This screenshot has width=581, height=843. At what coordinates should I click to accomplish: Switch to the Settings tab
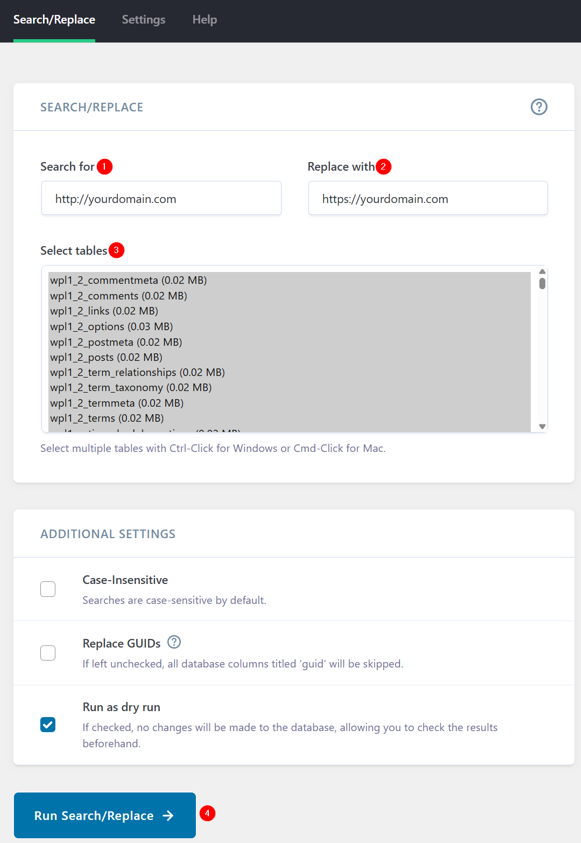[x=143, y=19]
